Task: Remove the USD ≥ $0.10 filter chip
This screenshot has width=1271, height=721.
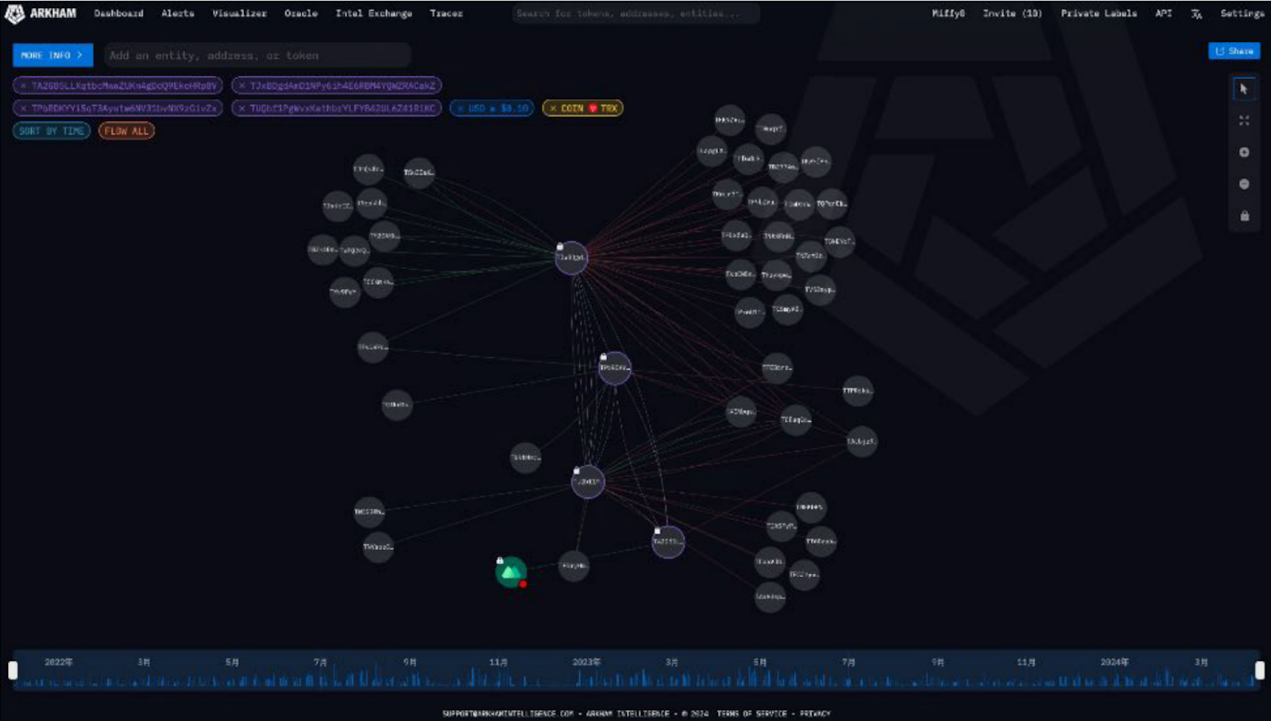Action: pos(460,108)
